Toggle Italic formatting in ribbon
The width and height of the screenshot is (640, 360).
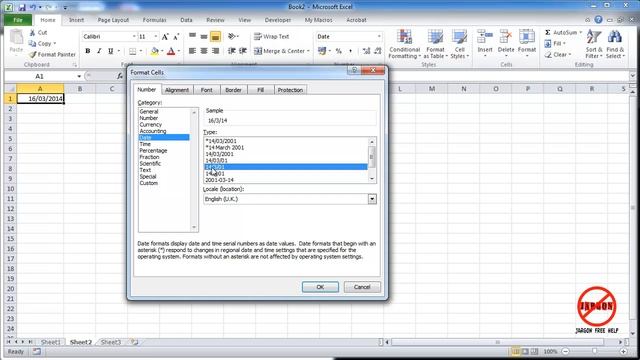pyautogui.click(x=99, y=51)
